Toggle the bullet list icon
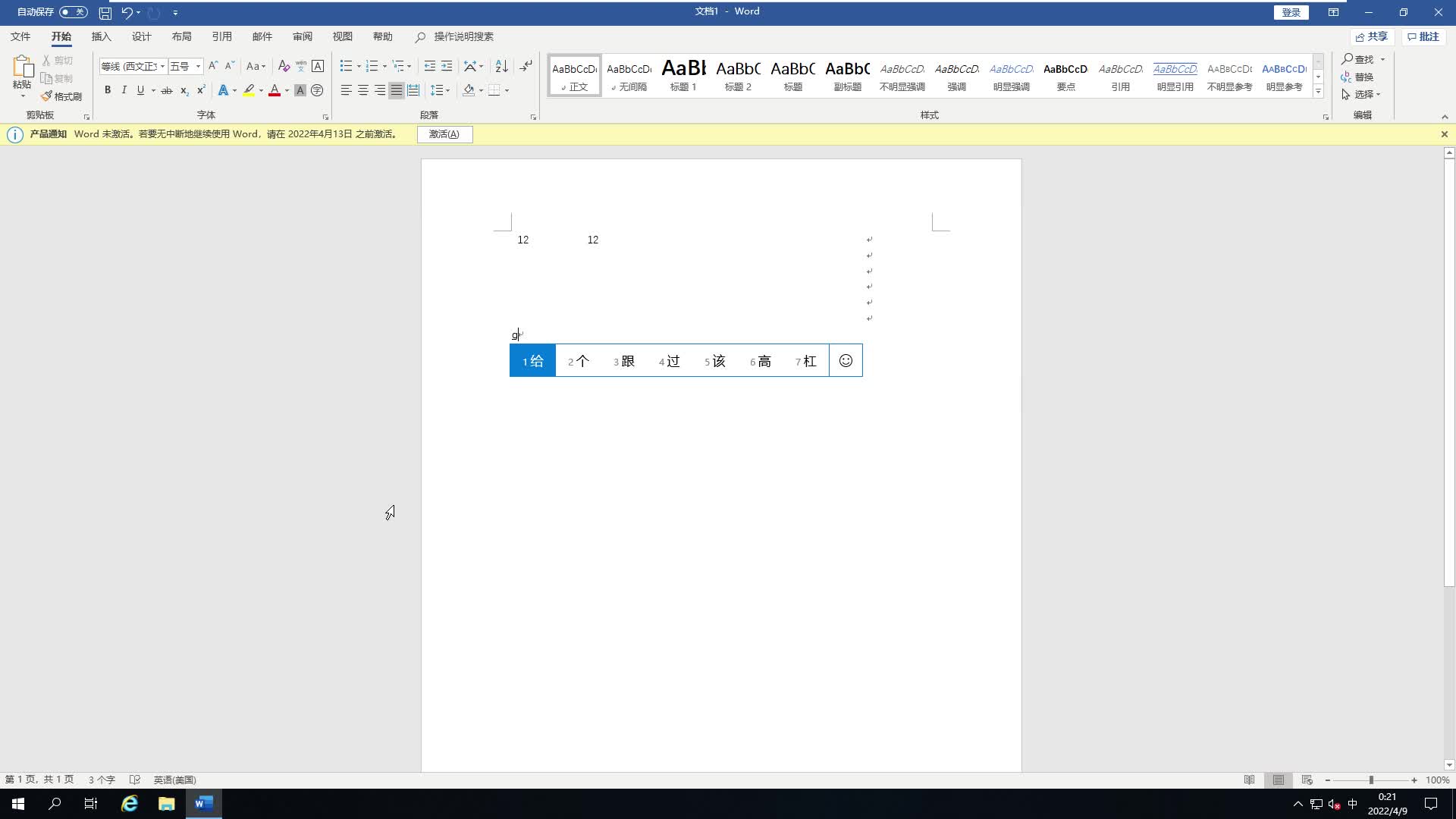The width and height of the screenshot is (1456, 819). pyautogui.click(x=346, y=66)
